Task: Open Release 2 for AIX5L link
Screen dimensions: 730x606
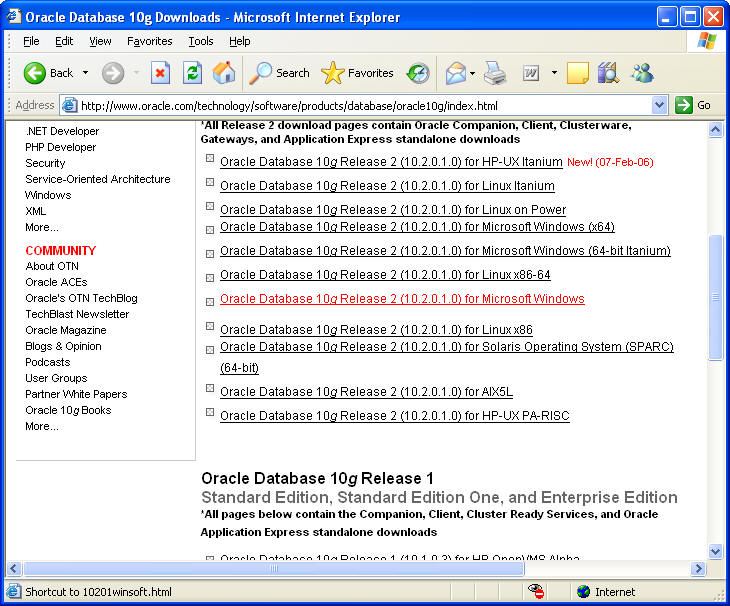Action: (366, 392)
